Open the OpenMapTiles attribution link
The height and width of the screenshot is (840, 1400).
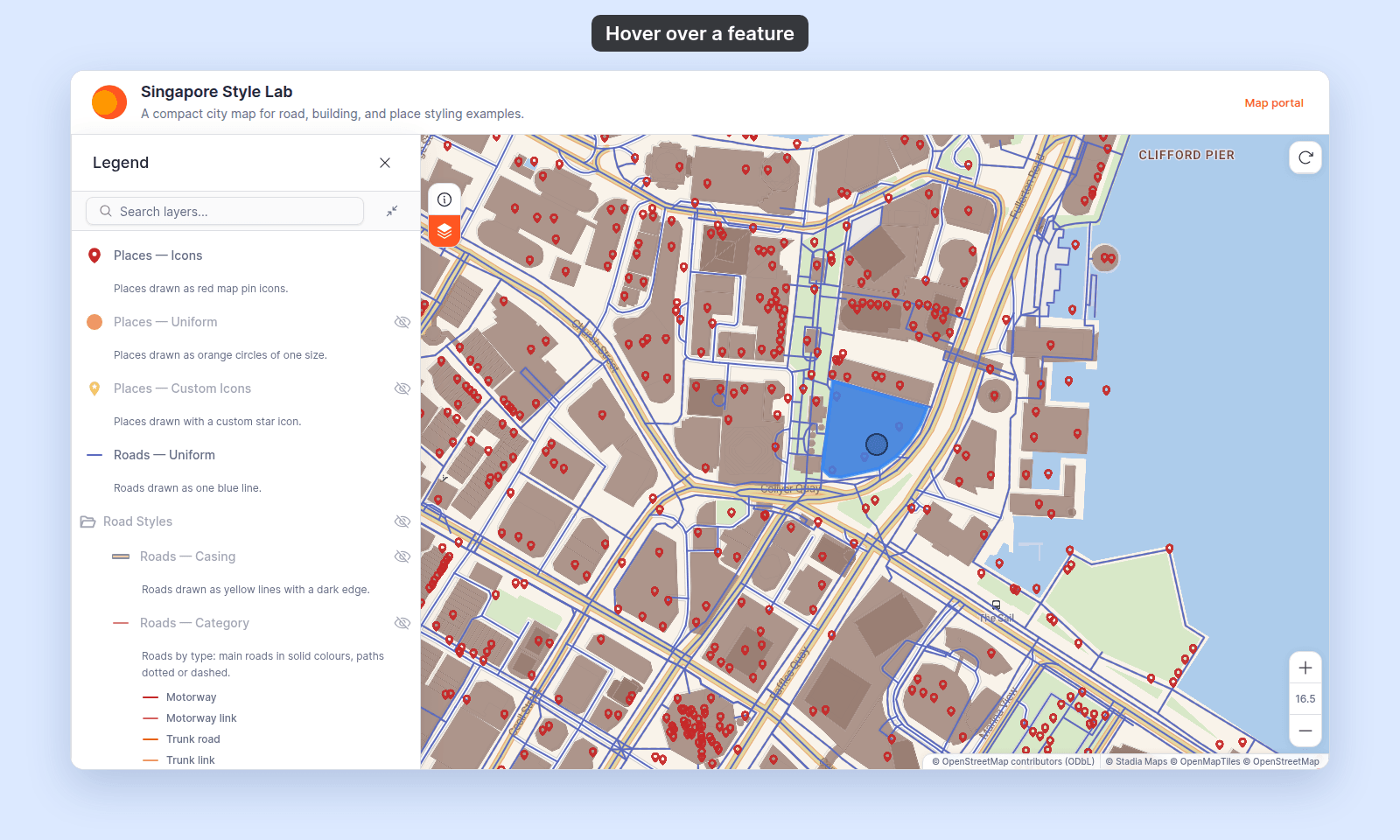click(1206, 761)
